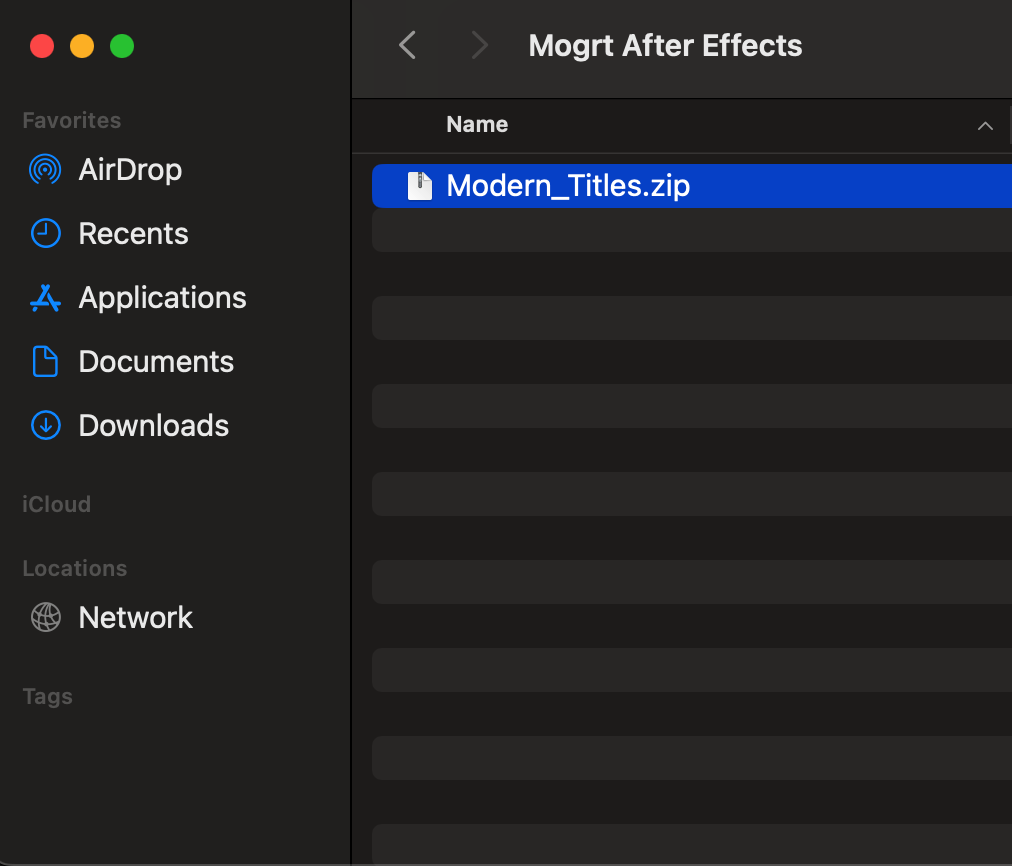This screenshot has height=866, width=1012.
Task: Click the Downloads arrow icon
Action: pos(45,426)
